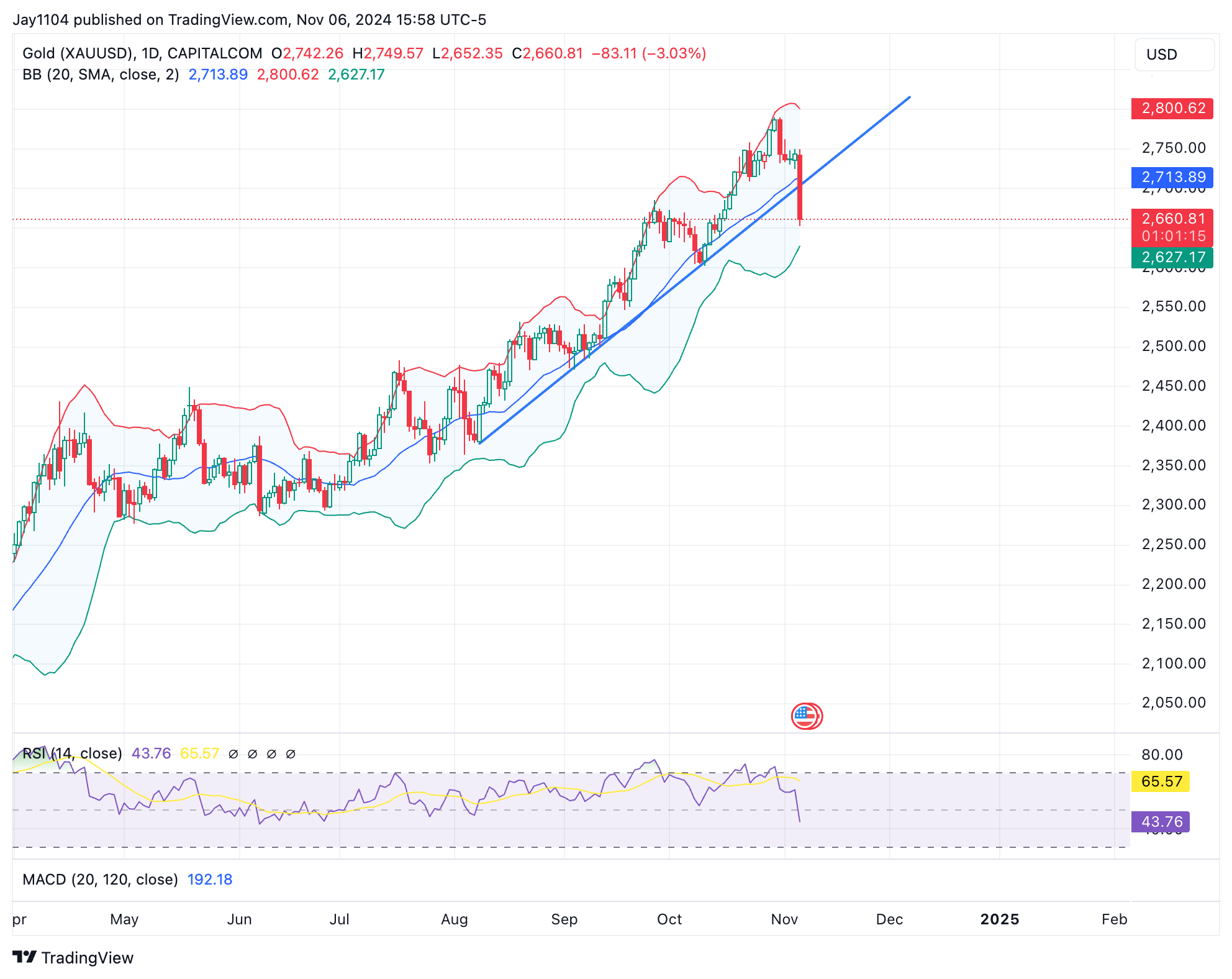Click the Sep label on time axis

pyautogui.click(x=564, y=919)
